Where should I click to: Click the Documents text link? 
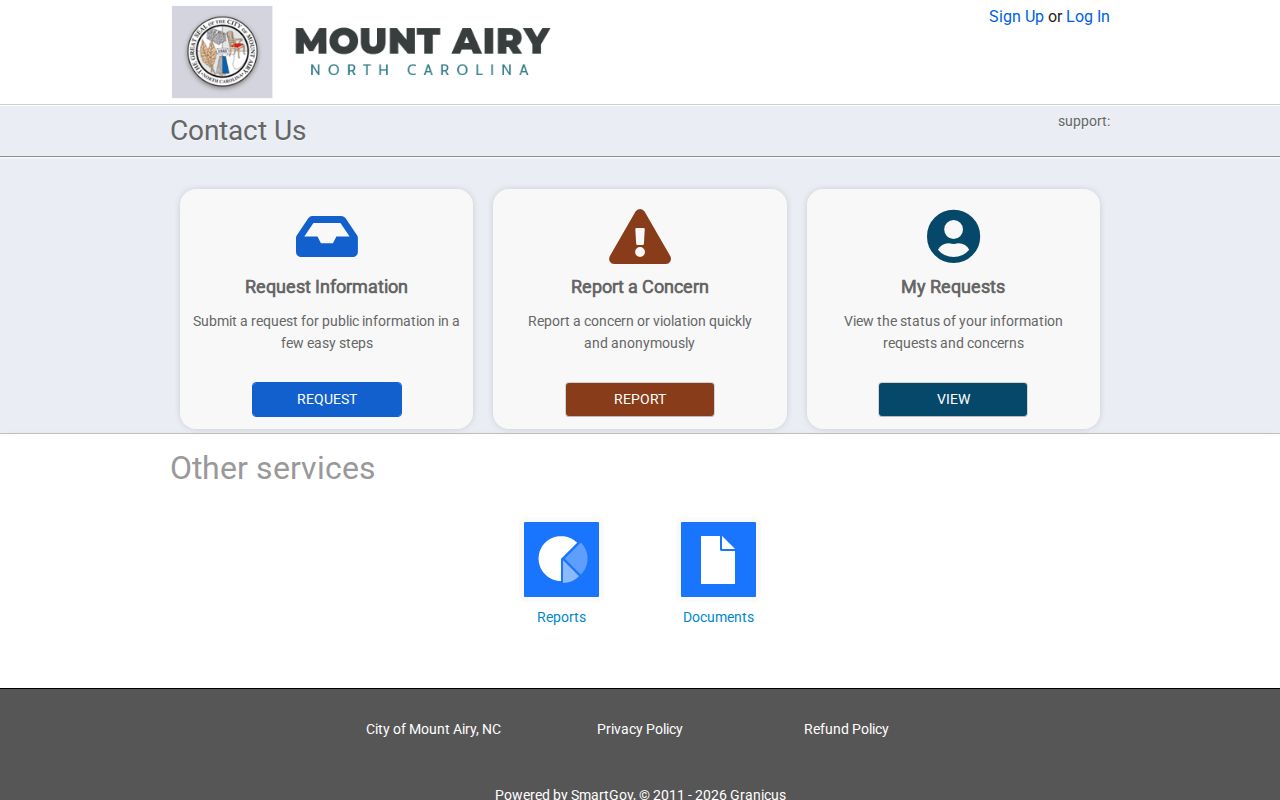click(x=718, y=617)
